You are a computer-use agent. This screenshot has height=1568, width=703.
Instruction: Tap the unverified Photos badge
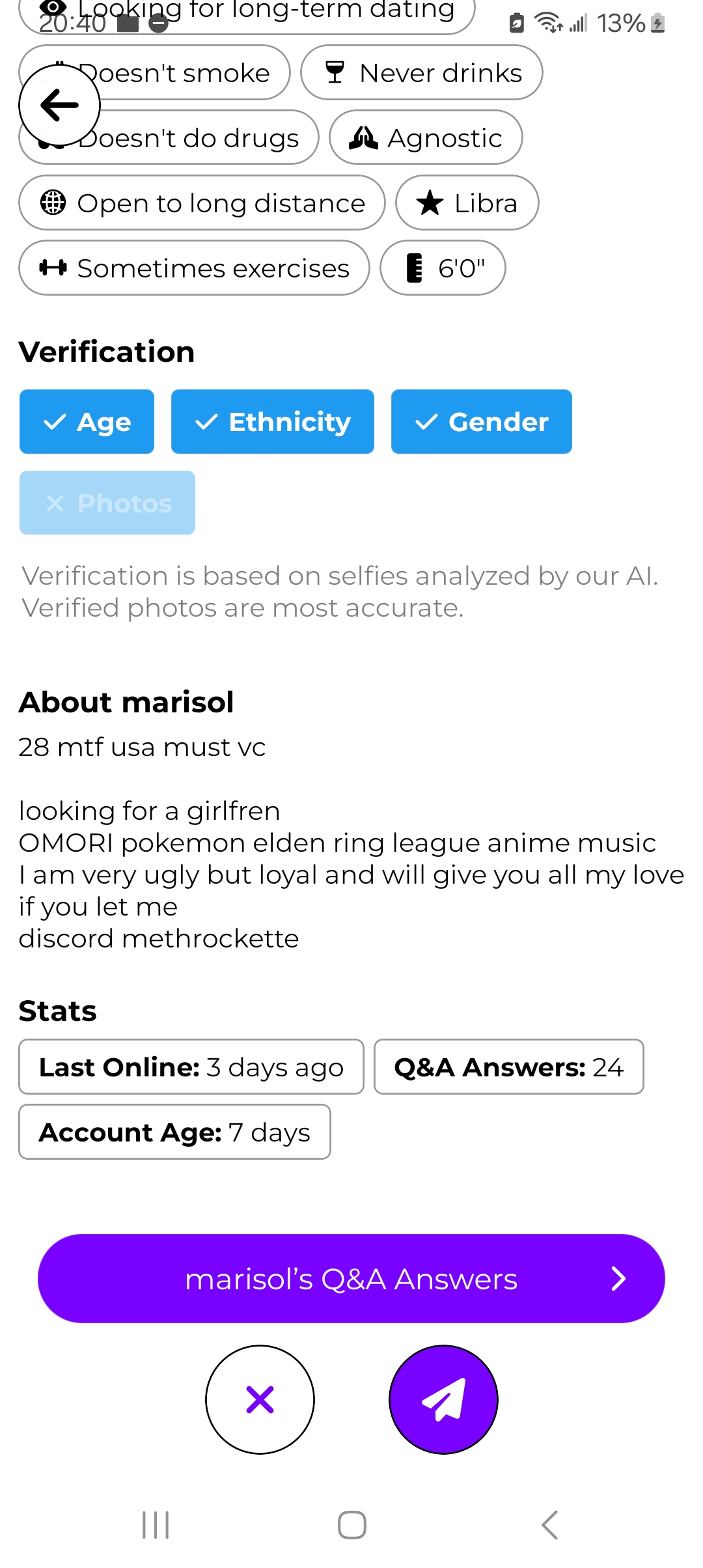click(x=107, y=503)
